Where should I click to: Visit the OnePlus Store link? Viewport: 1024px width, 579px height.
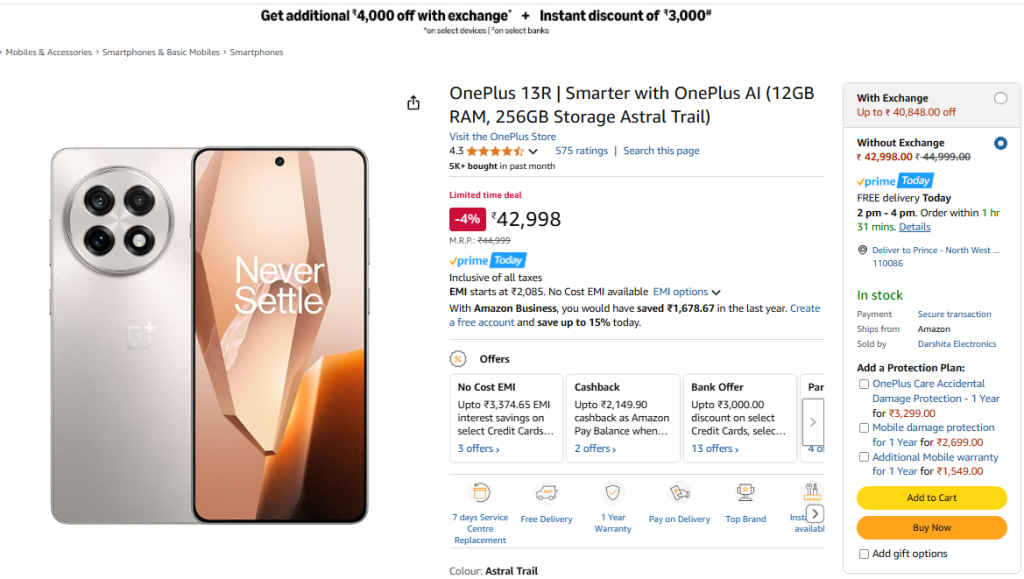(502, 136)
